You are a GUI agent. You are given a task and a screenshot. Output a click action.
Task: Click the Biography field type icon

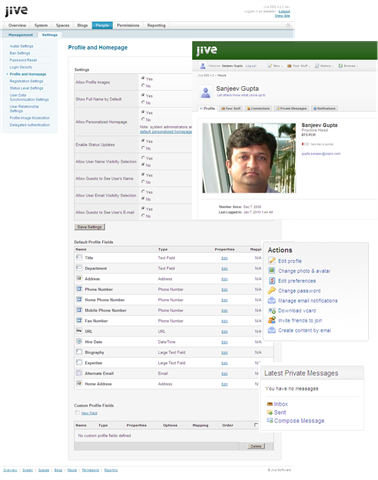79,352
